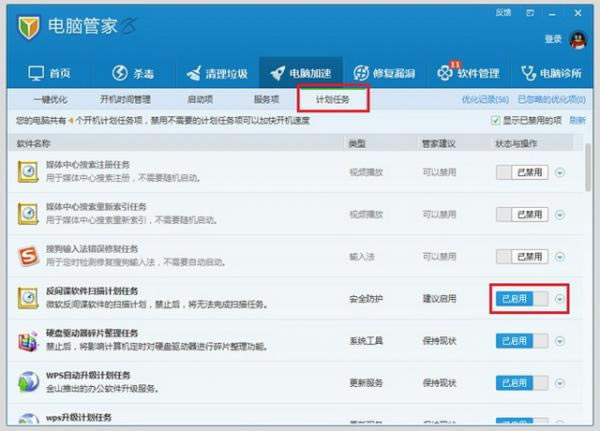Image resolution: width=600 pixels, height=431 pixels.
Task: Toggle 反间谍软件扫描计划任务 enabled switch
Action: (x=522, y=298)
